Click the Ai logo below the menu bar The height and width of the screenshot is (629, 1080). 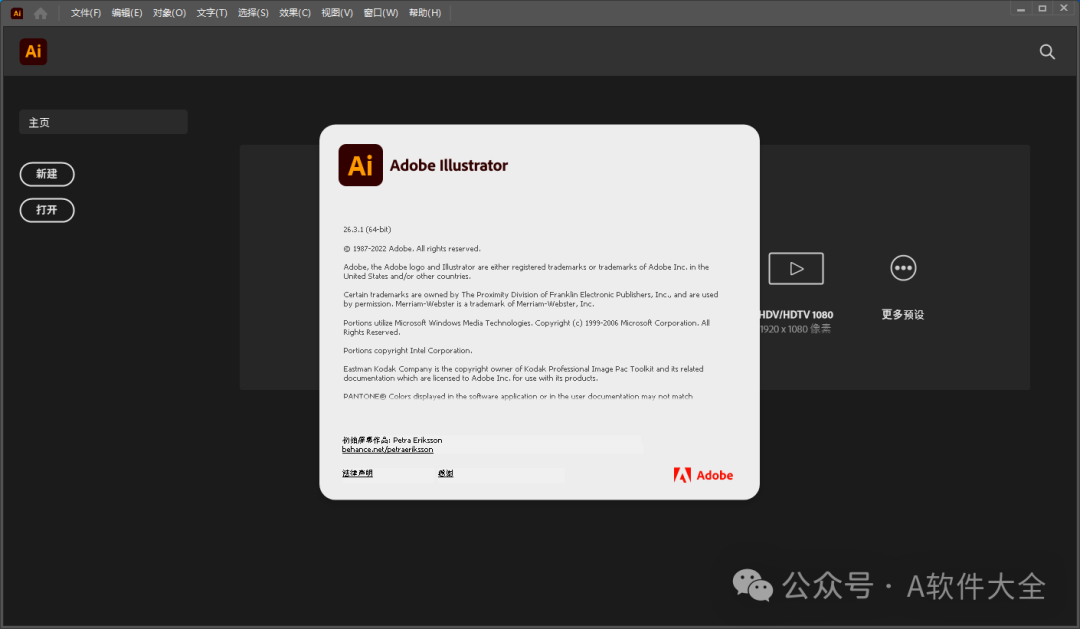(33, 52)
